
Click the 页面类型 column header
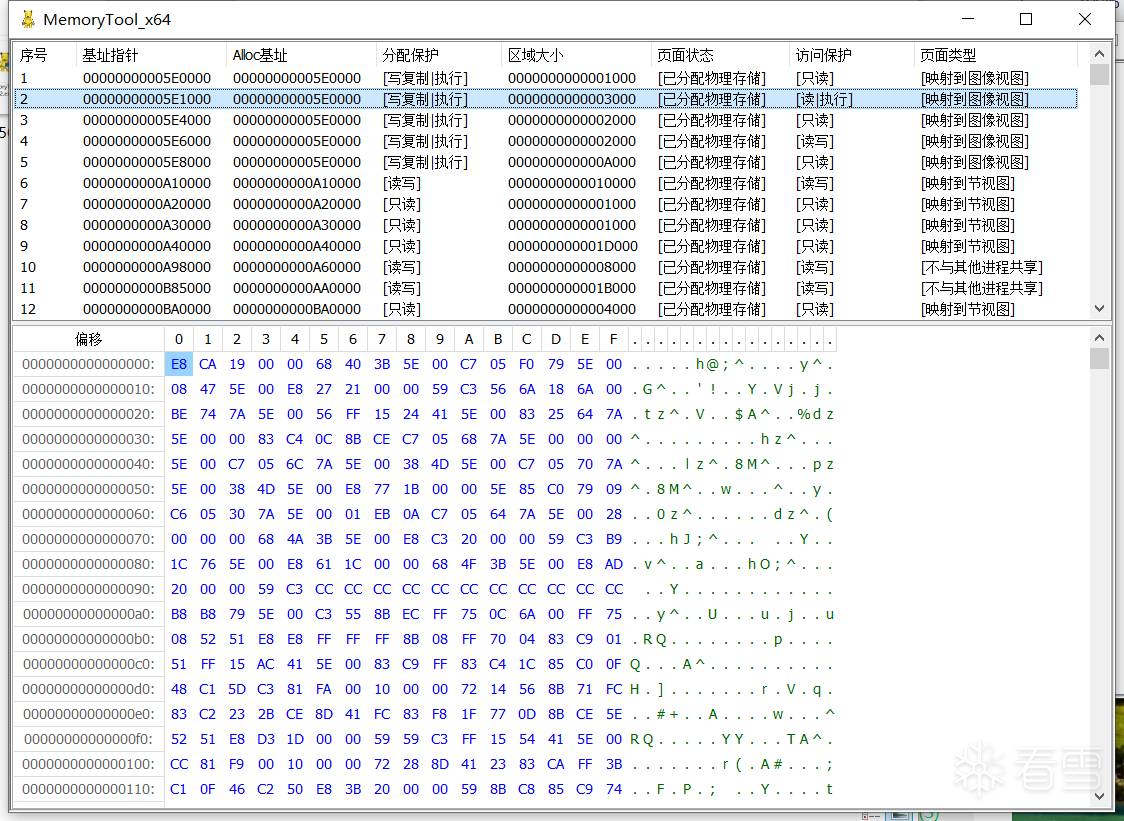(x=996, y=55)
